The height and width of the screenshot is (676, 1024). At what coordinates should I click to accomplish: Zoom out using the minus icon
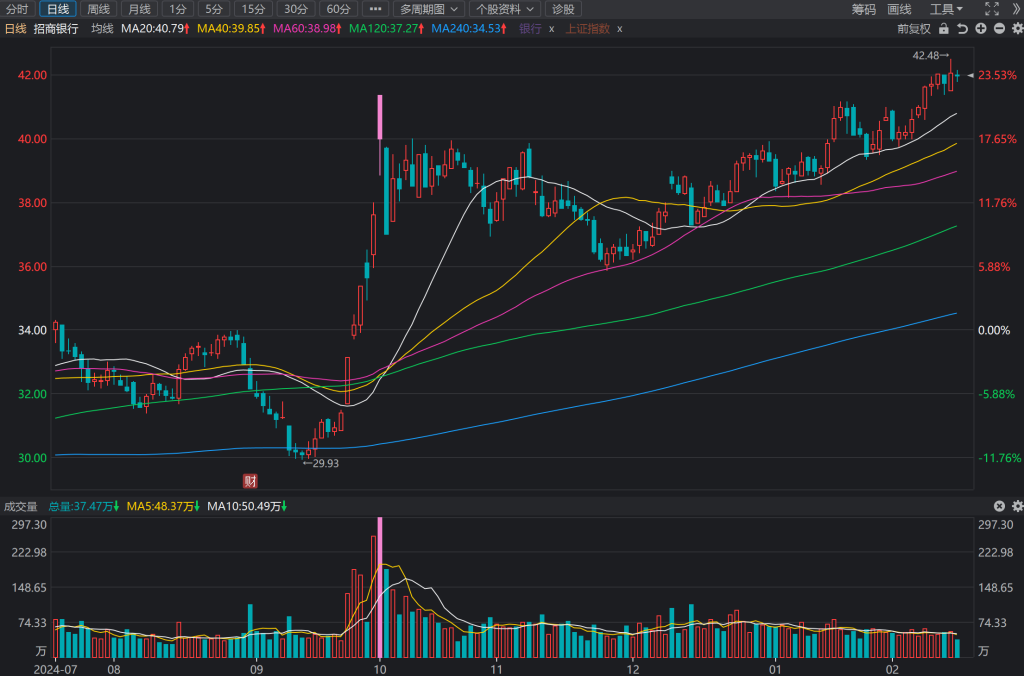[998, 29]
